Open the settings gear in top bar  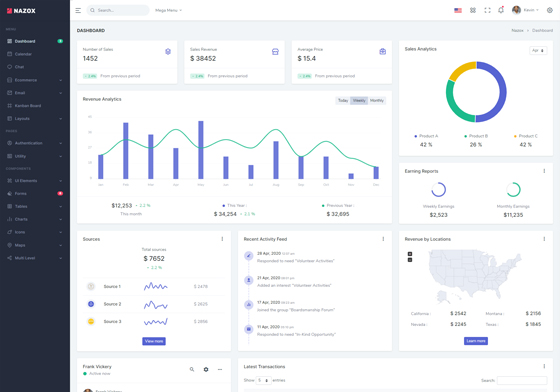pyautogui.click(x=550, y=10)
